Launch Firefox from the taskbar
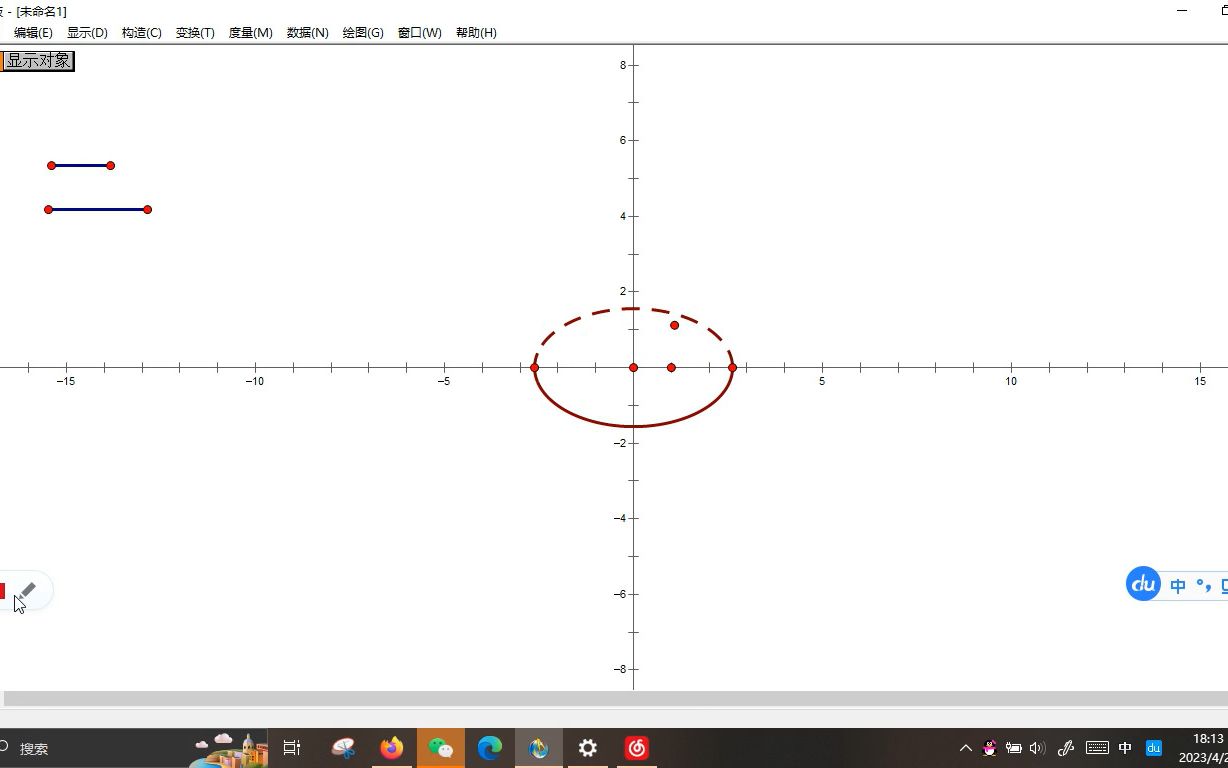This screenshot has height=768, width=1228. [x=392, y=748]
